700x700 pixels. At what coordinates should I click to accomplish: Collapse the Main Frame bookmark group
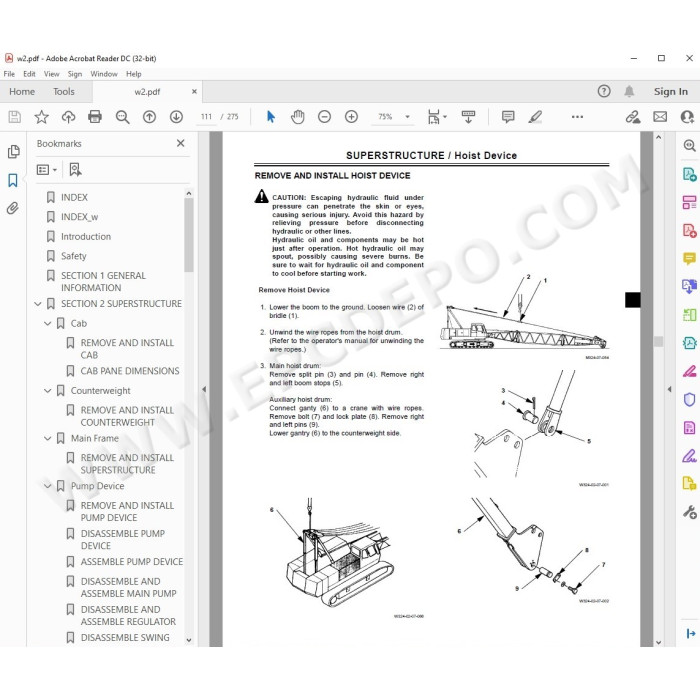pyautogui.click(x=47, y=439)
